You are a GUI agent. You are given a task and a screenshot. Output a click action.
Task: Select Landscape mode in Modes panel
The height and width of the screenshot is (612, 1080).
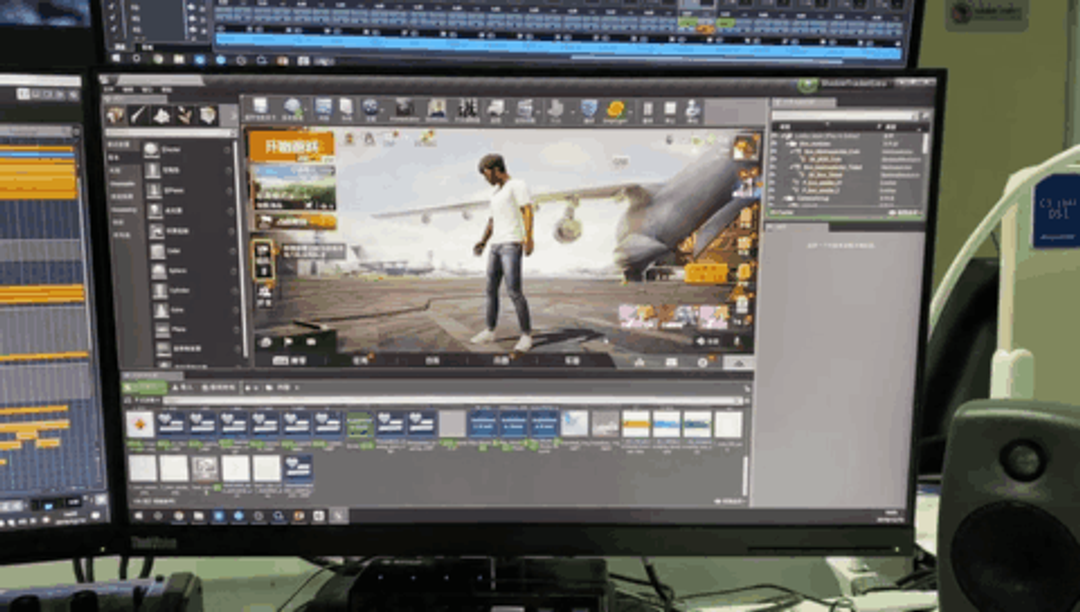point(162,115)
